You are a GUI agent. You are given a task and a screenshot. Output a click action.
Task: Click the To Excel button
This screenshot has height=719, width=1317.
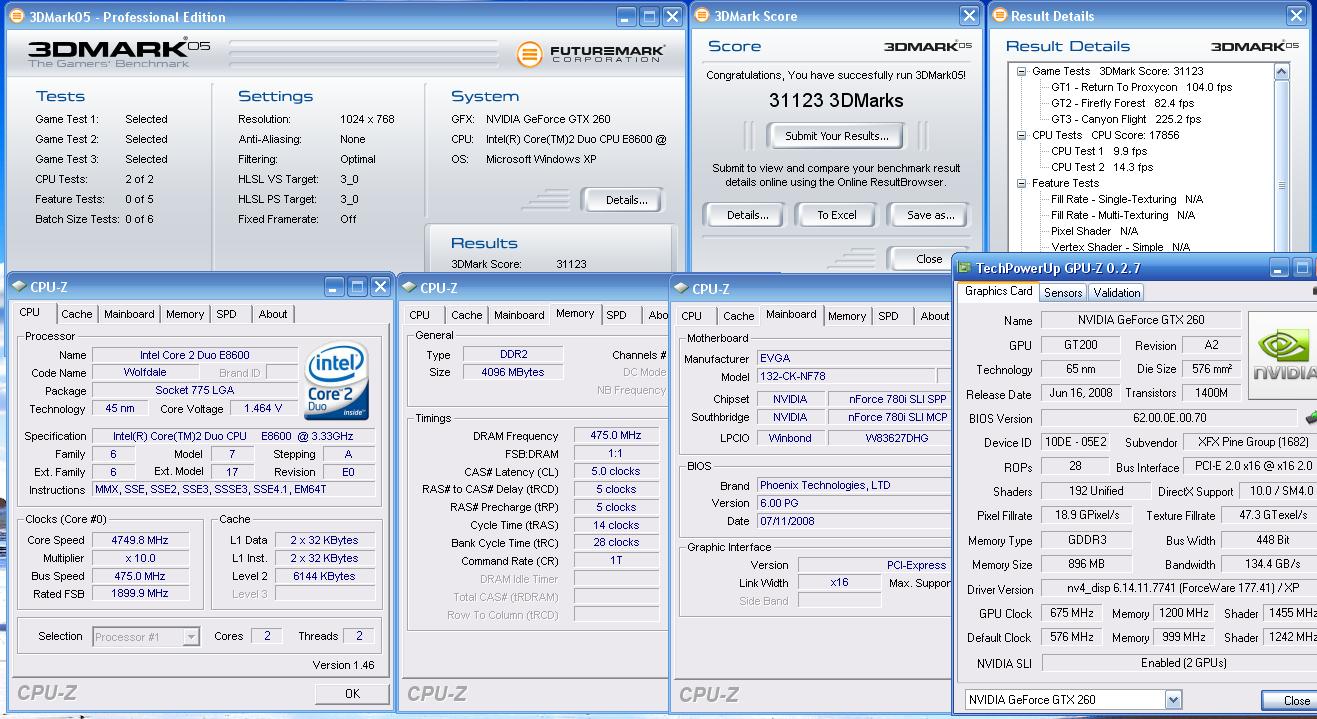click(x=837, y=215)
